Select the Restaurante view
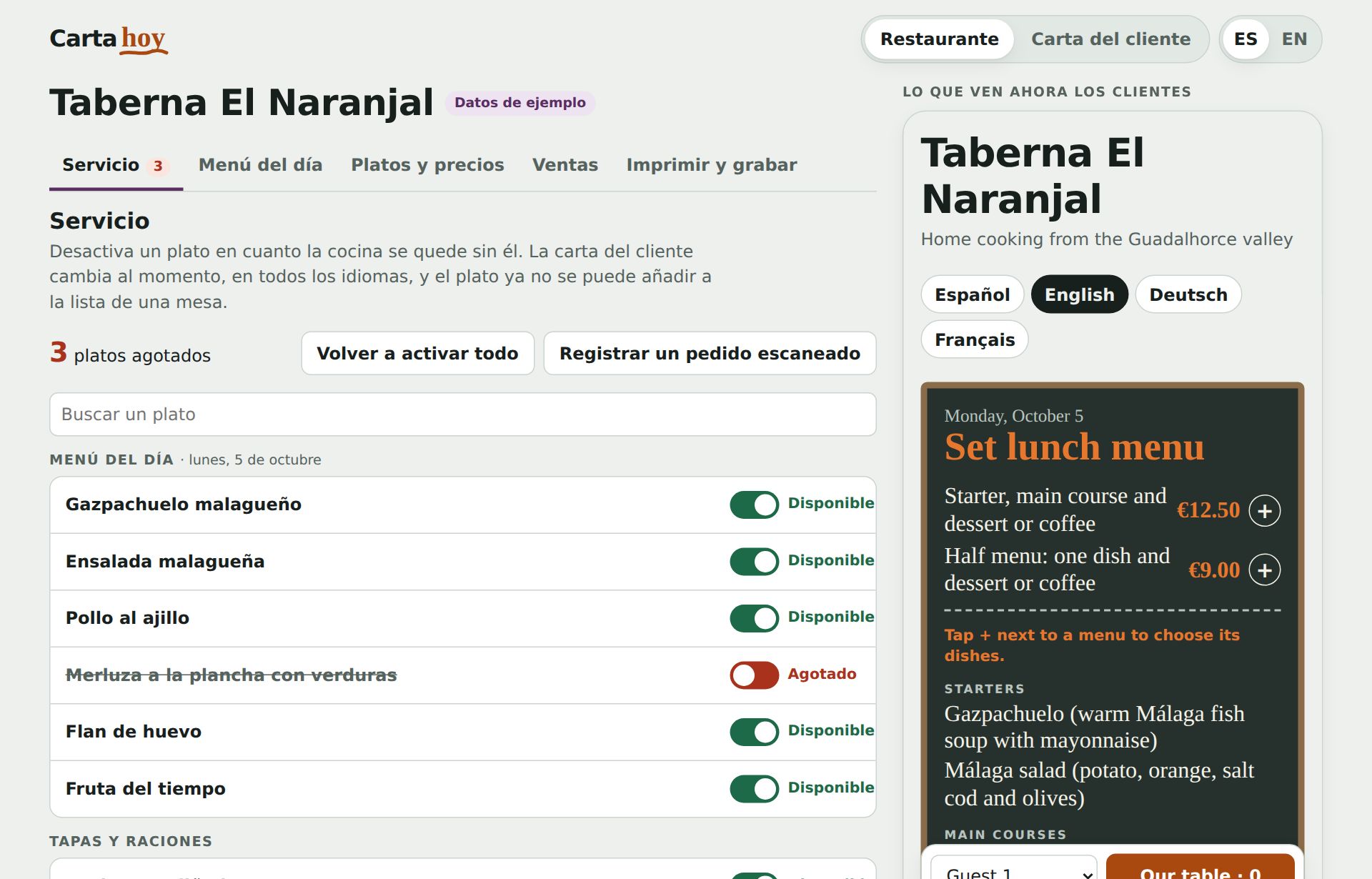Viewport: 1372px width, 879px height. 939,39
